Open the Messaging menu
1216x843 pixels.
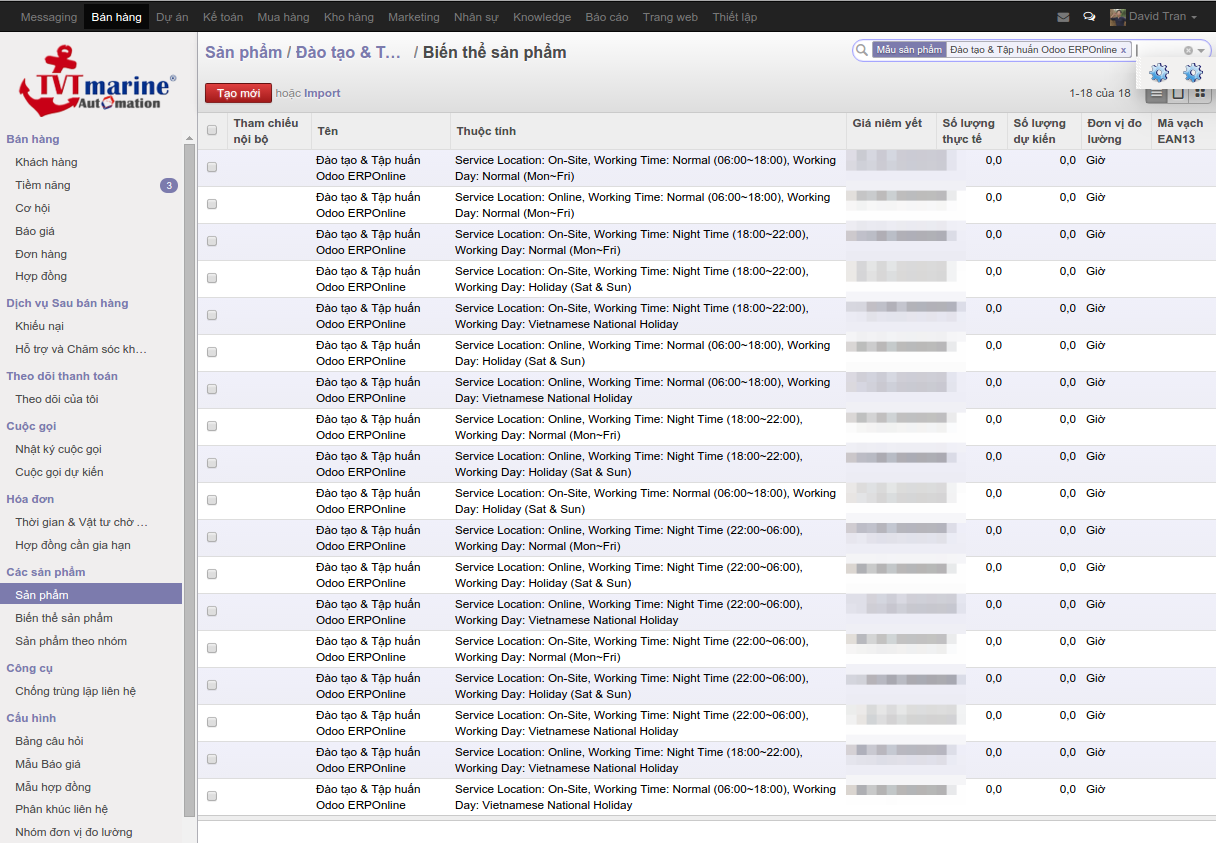[x=48, y=17]
